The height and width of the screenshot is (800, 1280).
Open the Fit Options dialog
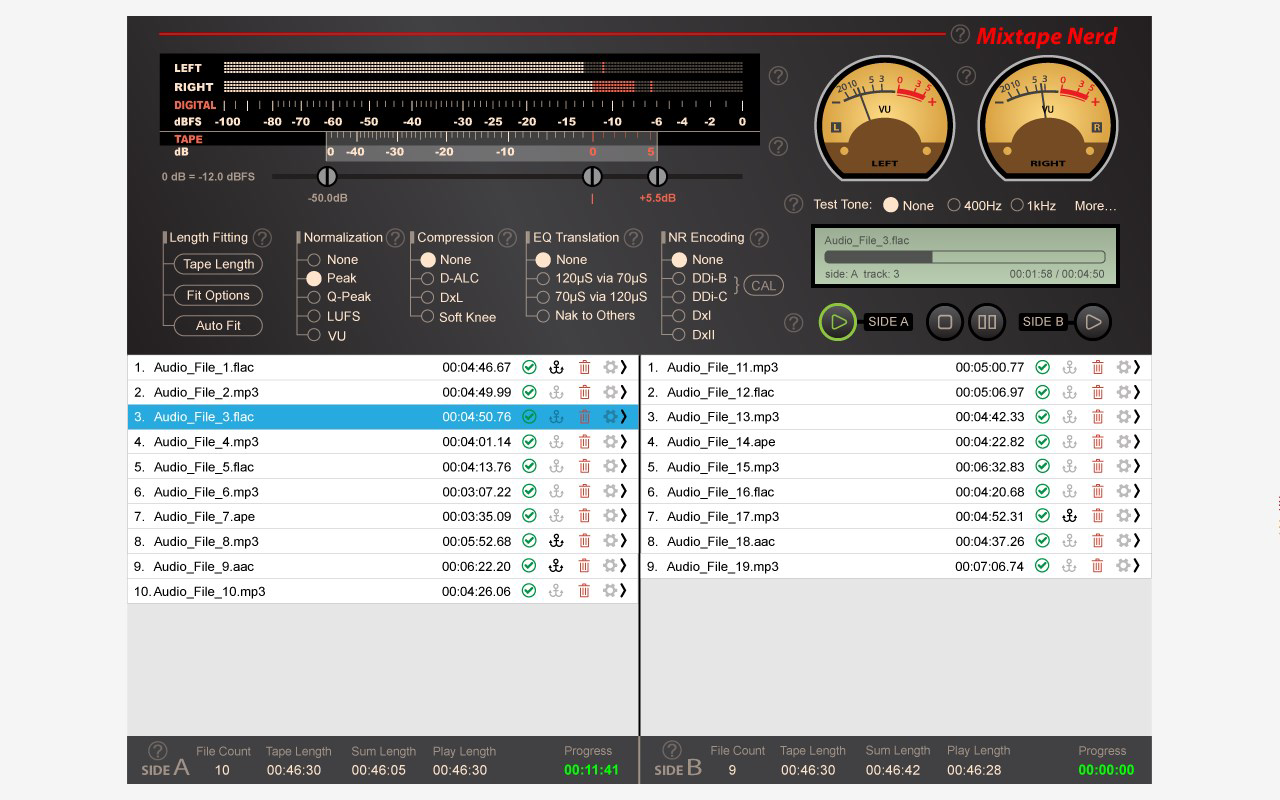(218, 295)
